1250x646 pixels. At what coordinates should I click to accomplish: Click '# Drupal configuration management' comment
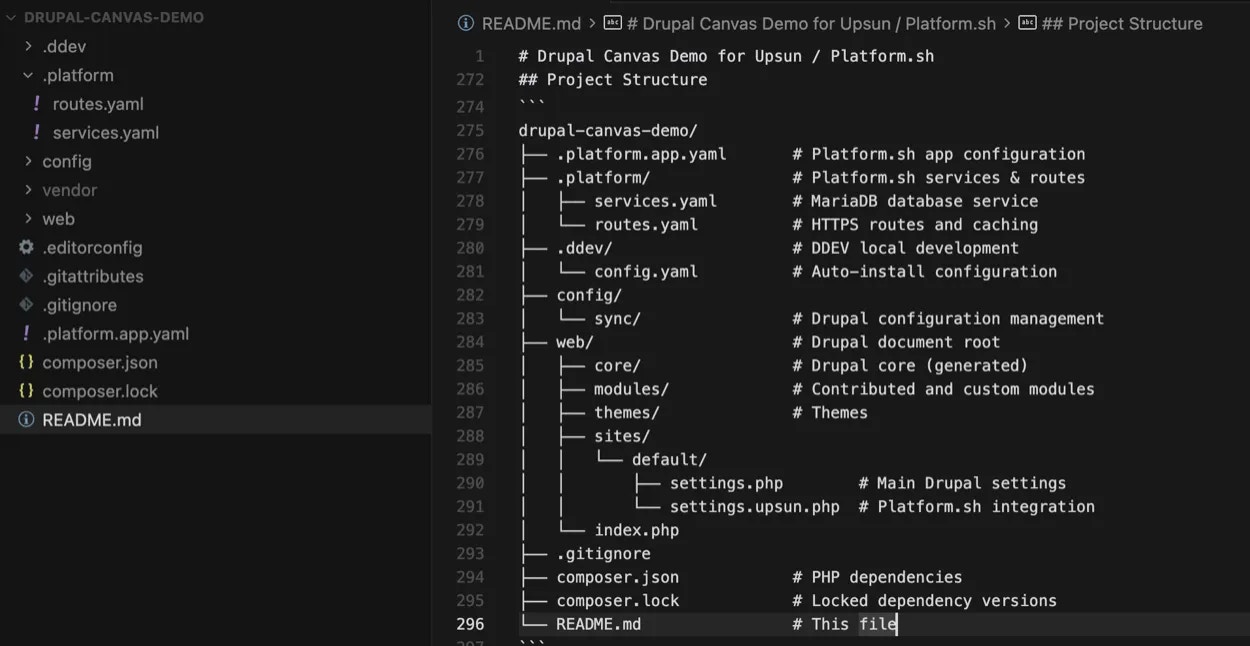tap(948, 319)
